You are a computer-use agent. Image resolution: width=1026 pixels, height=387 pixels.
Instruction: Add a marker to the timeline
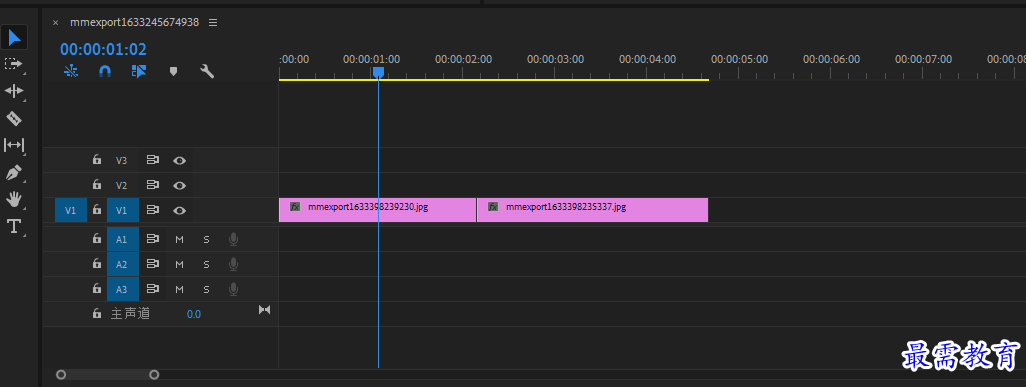pyautogui.click(x=173, y=71)
